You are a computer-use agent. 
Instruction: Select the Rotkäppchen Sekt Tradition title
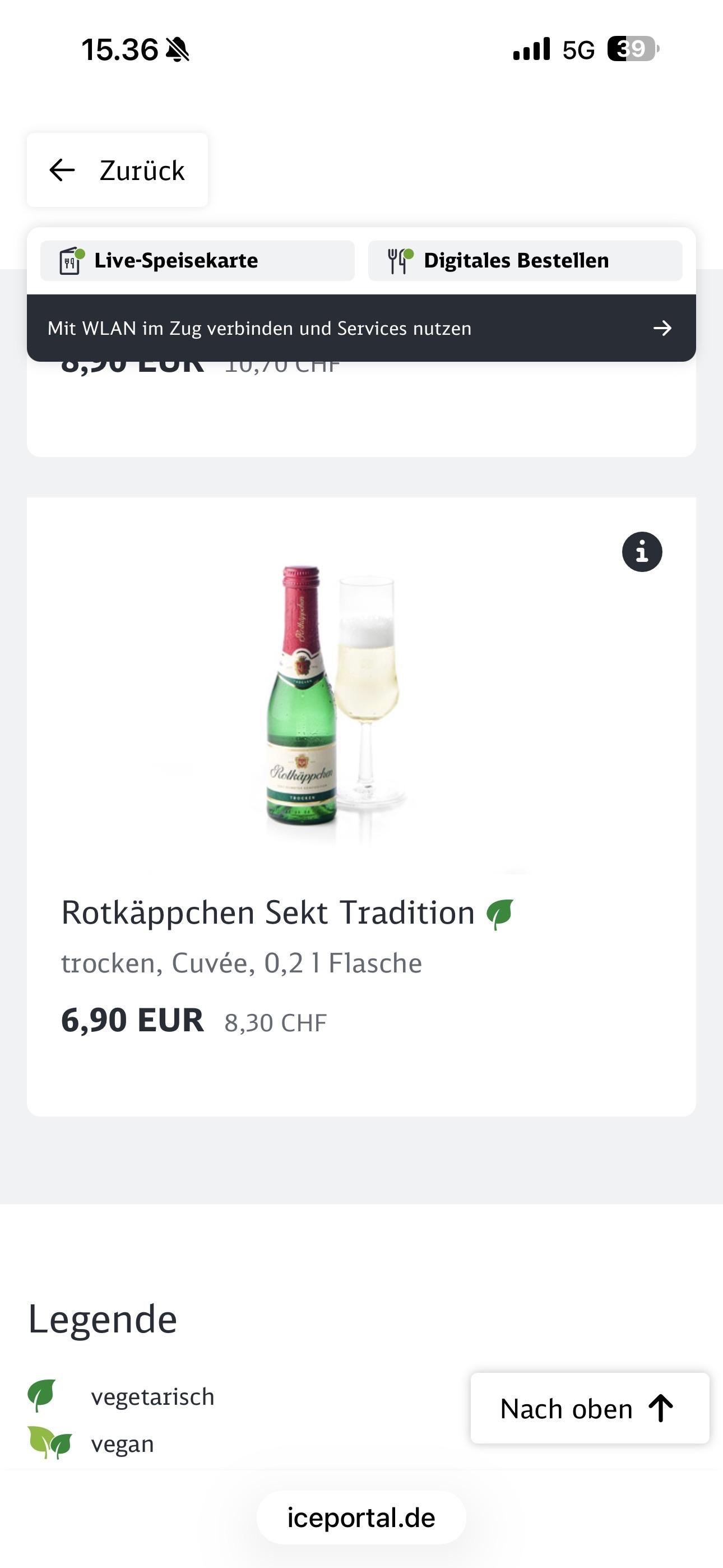click(x=268, y=913)
